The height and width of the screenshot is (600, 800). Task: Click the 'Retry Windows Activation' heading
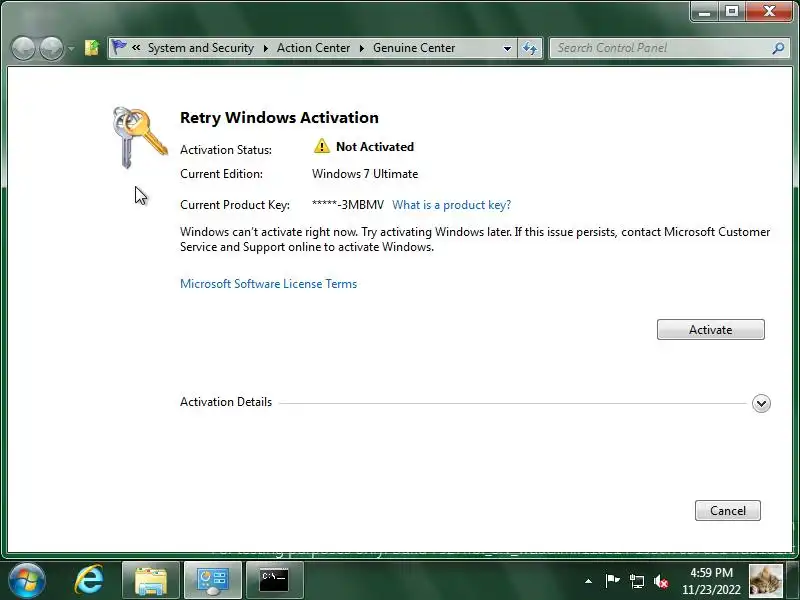[279, 118]
